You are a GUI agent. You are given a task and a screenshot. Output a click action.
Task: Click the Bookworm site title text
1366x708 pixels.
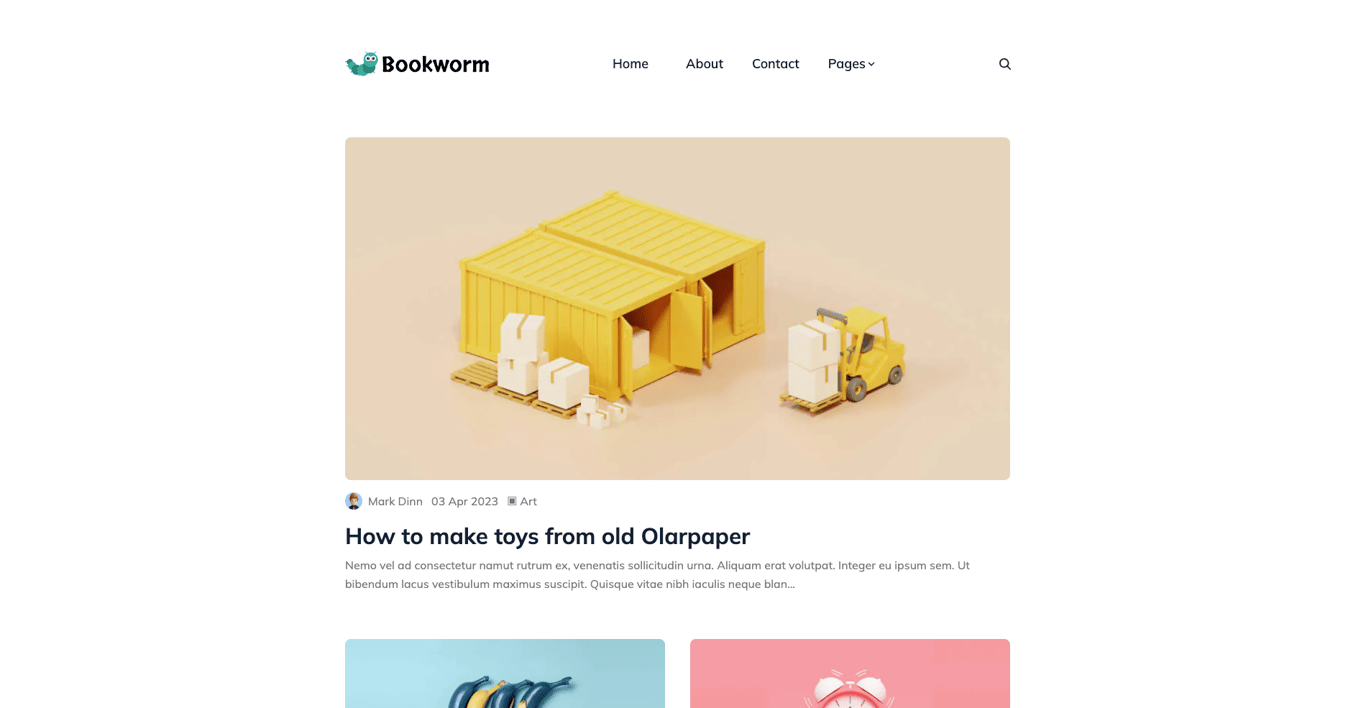tap(436, 64)
